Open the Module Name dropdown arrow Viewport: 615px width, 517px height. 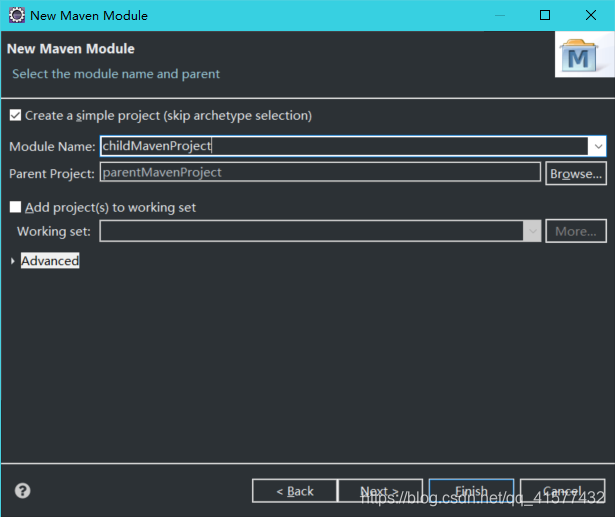(x=598, y=146)
